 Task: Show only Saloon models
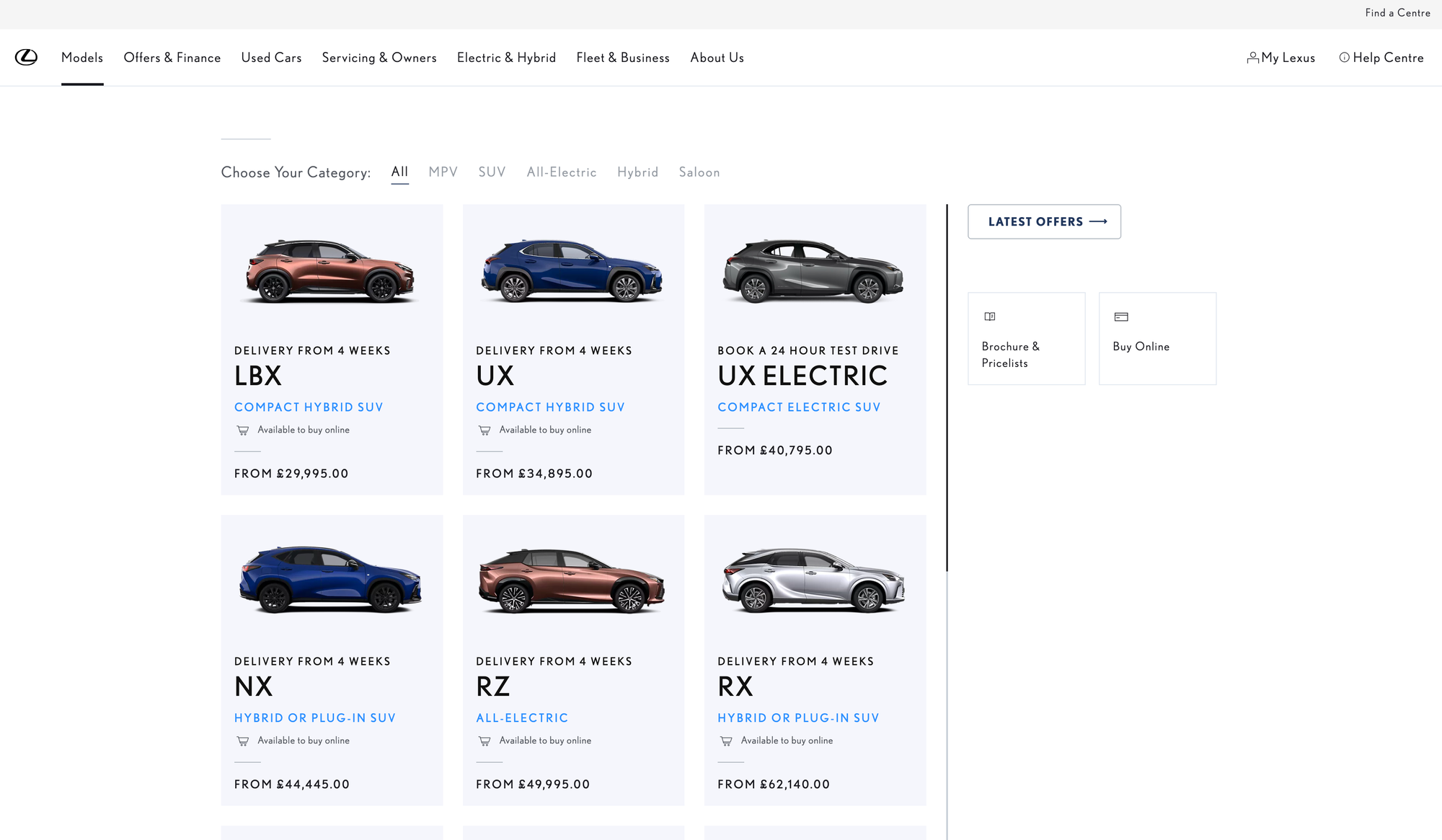pos(699,172)
